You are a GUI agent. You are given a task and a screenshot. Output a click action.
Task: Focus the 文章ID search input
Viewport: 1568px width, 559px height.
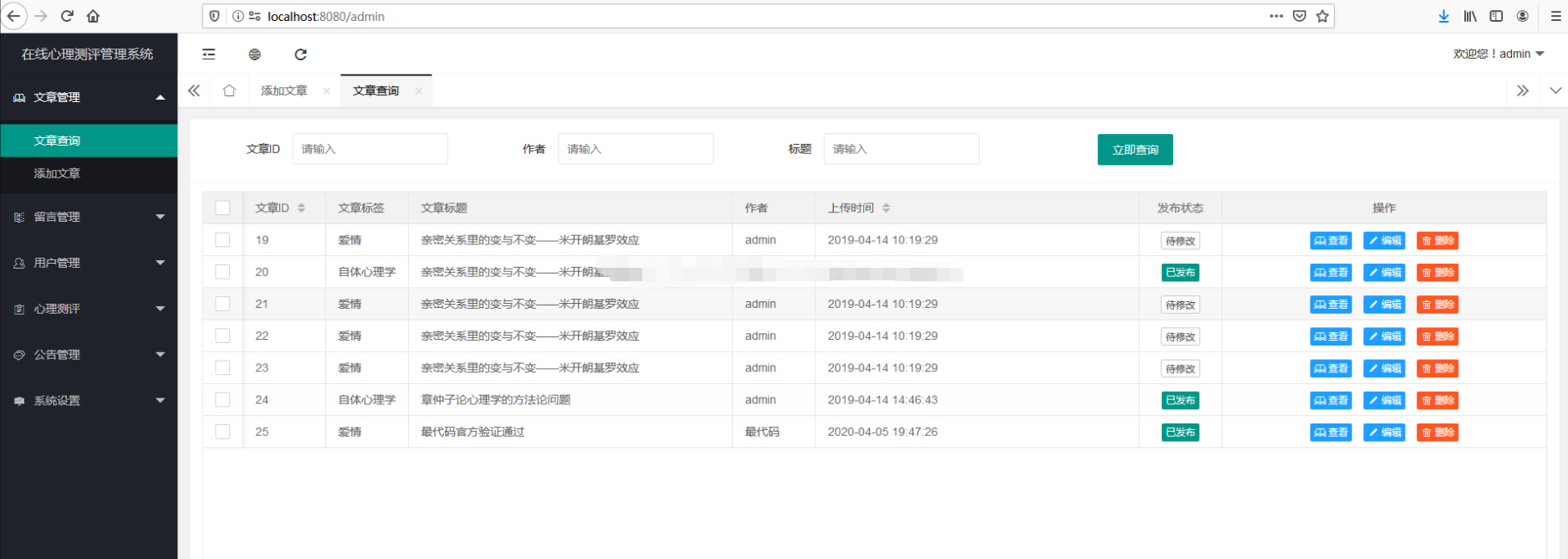click(x=370, y=149)
